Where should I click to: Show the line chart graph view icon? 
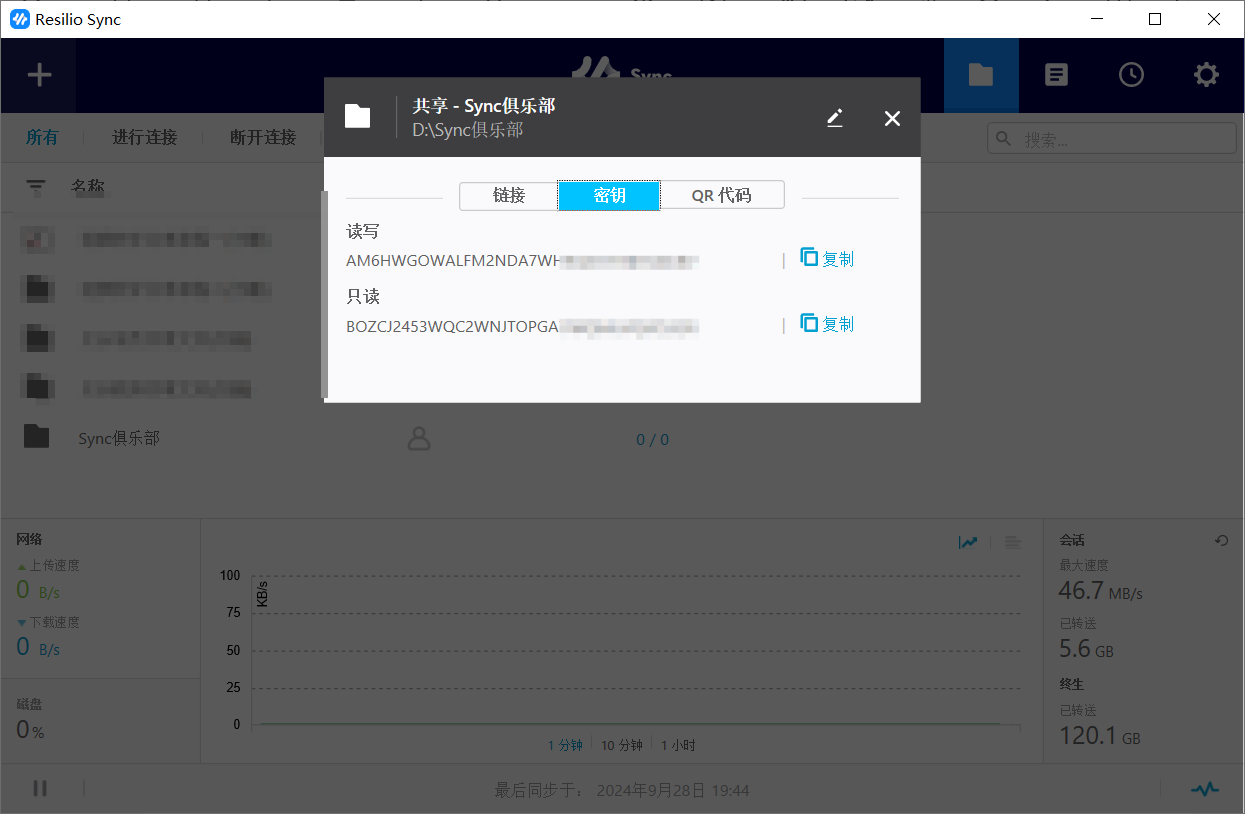pos(968,542)
